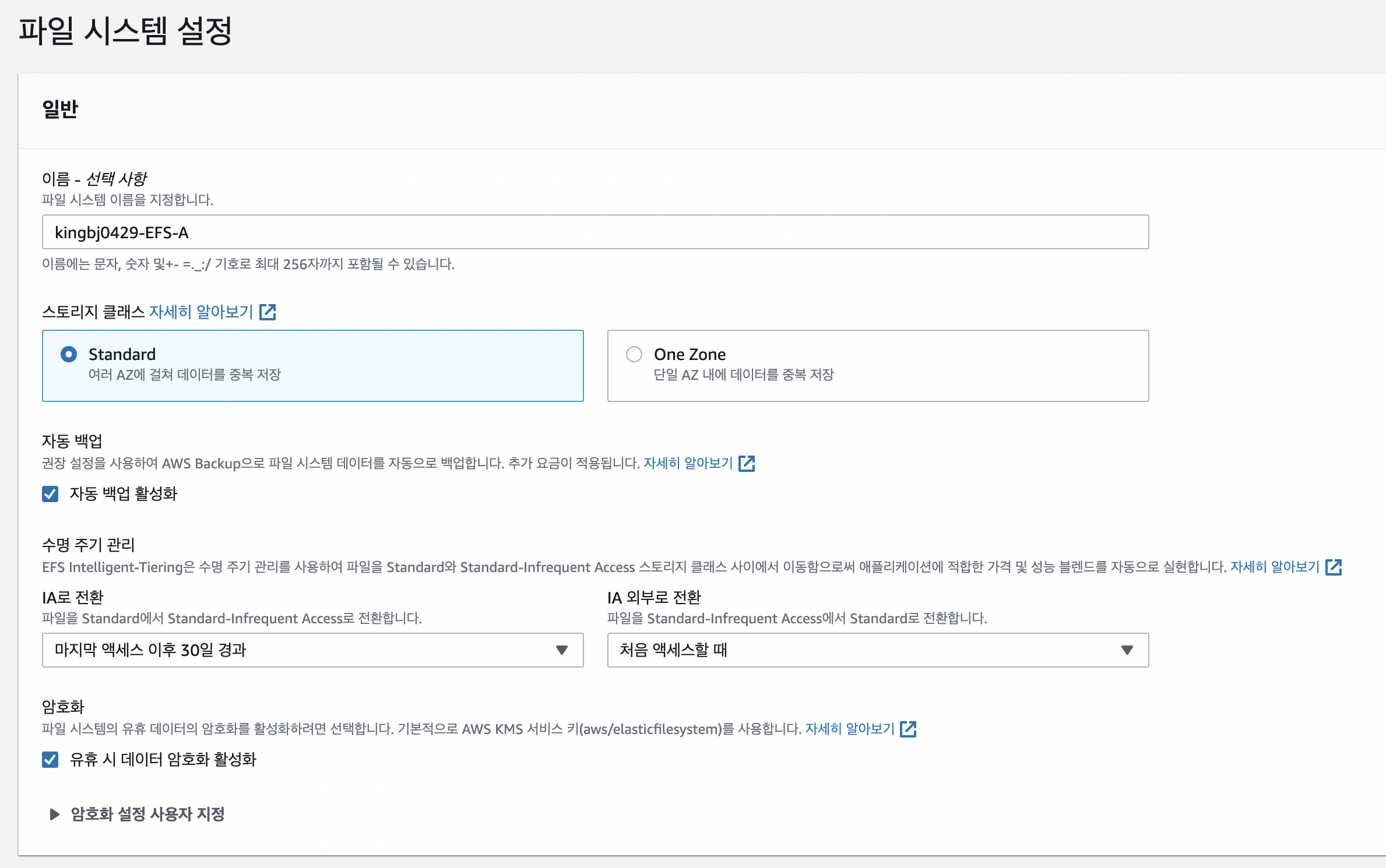Screen dimensions: 1386x868
Task: Click the Standard option card description text
Action: coord(185,375)
